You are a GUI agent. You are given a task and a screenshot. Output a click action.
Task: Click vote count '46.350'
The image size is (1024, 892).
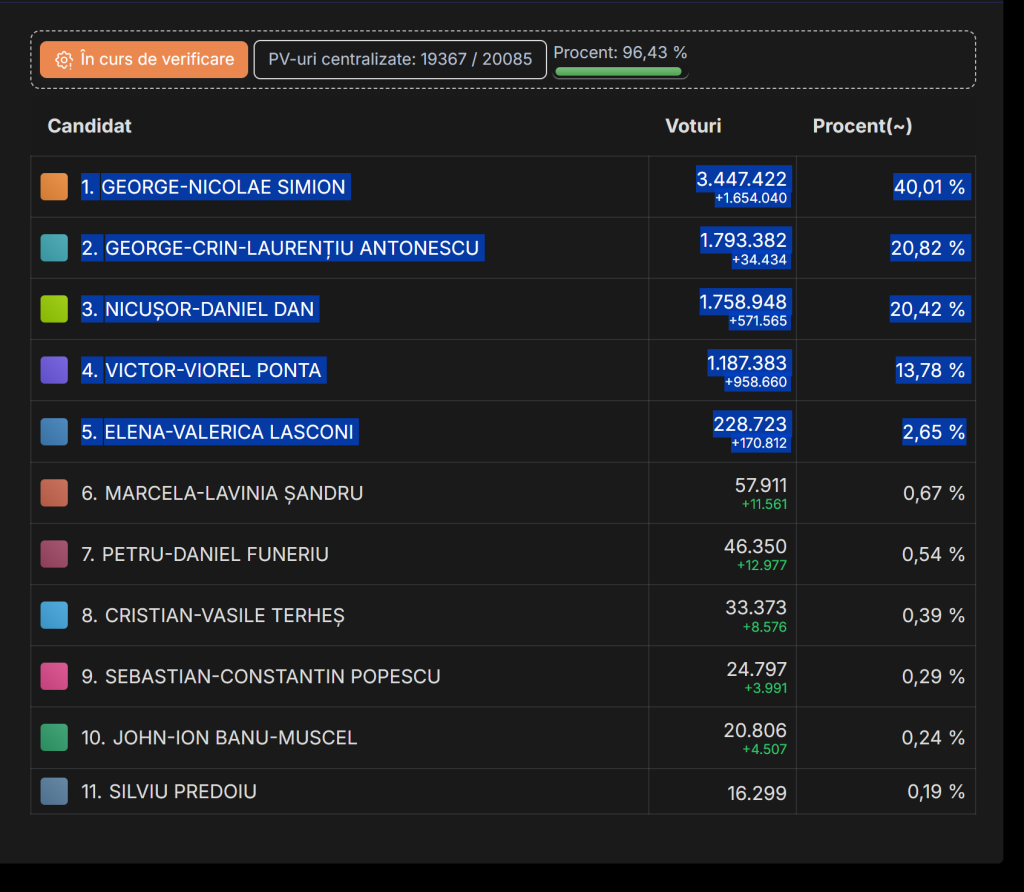pyautogui.click(x=756, y=547)
